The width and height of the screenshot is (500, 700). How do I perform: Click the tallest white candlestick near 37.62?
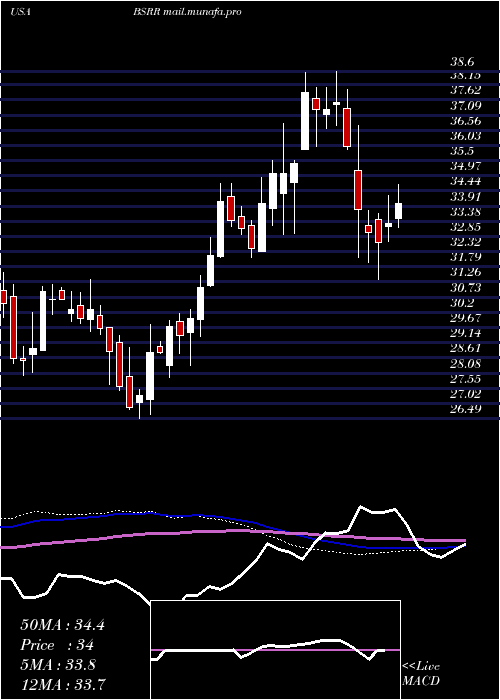pos(305,121)
